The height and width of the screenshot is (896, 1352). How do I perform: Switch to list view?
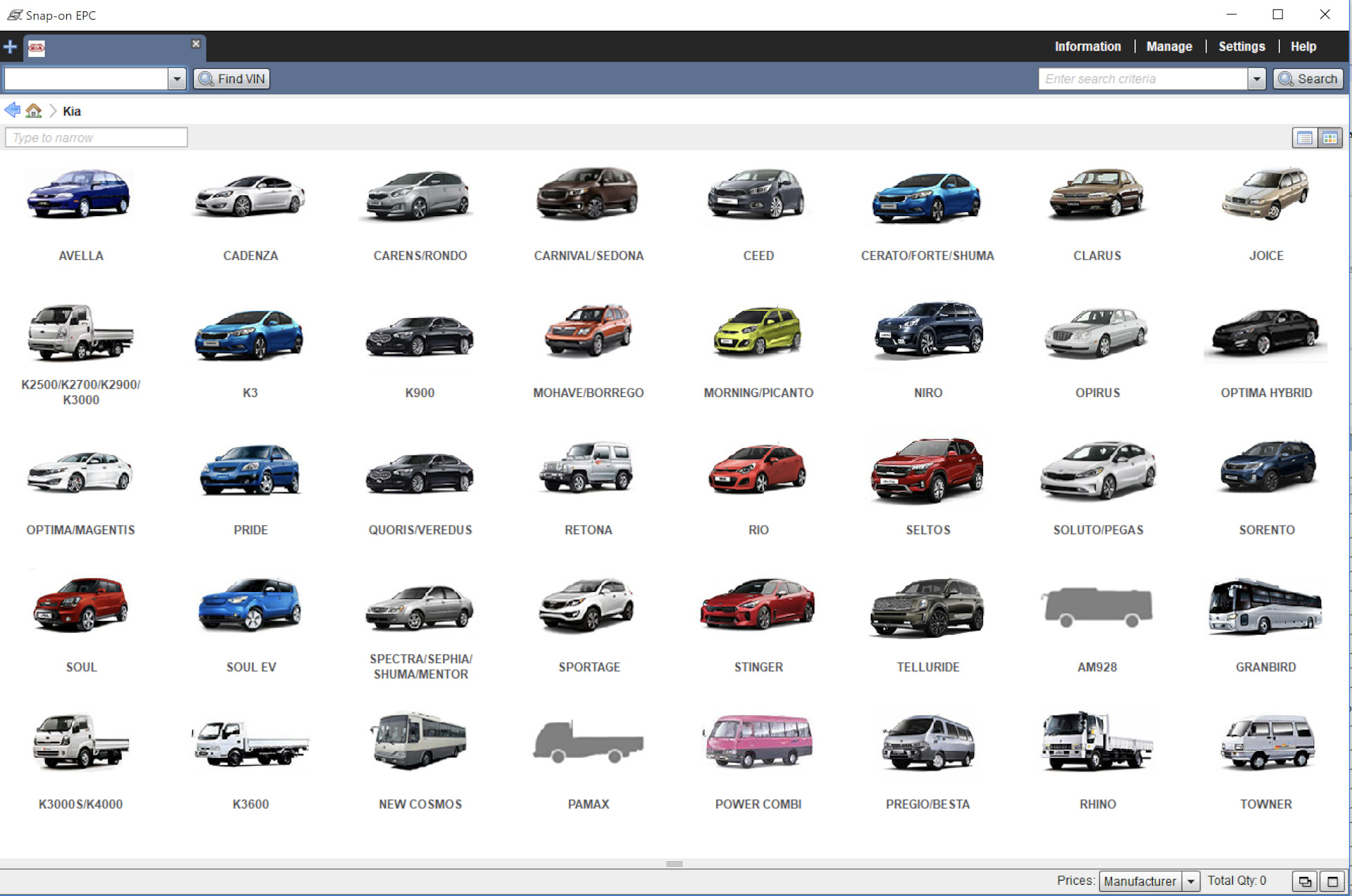click(1304, 138)
